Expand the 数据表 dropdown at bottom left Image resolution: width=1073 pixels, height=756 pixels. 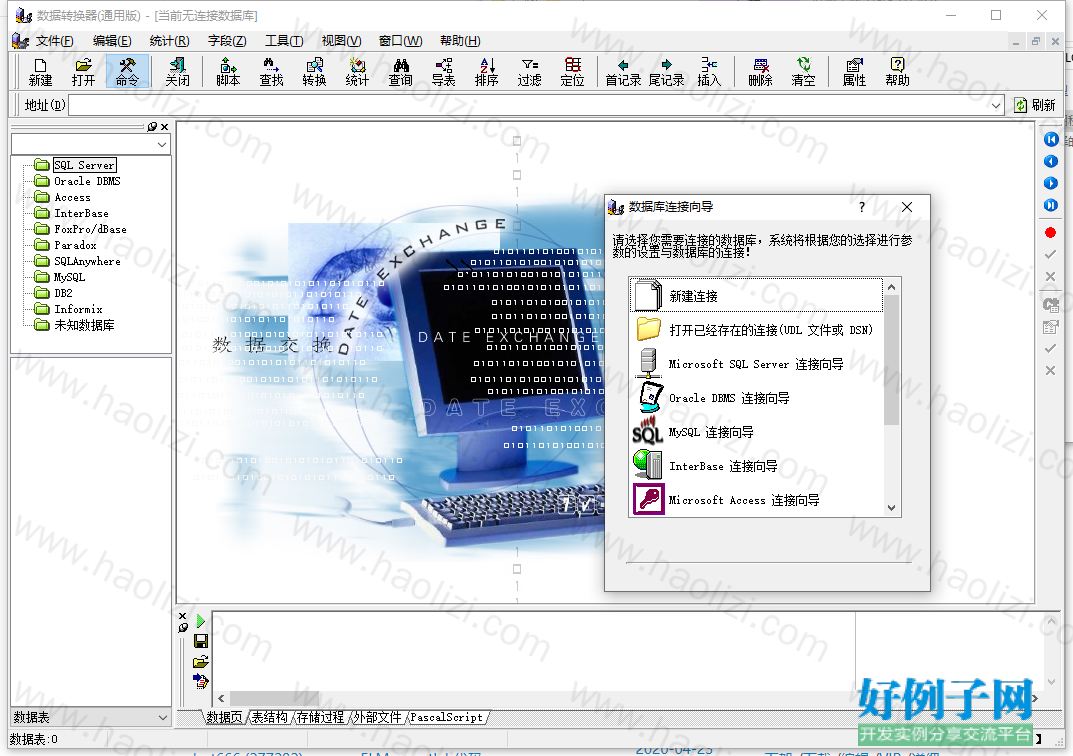coord(163,718)
